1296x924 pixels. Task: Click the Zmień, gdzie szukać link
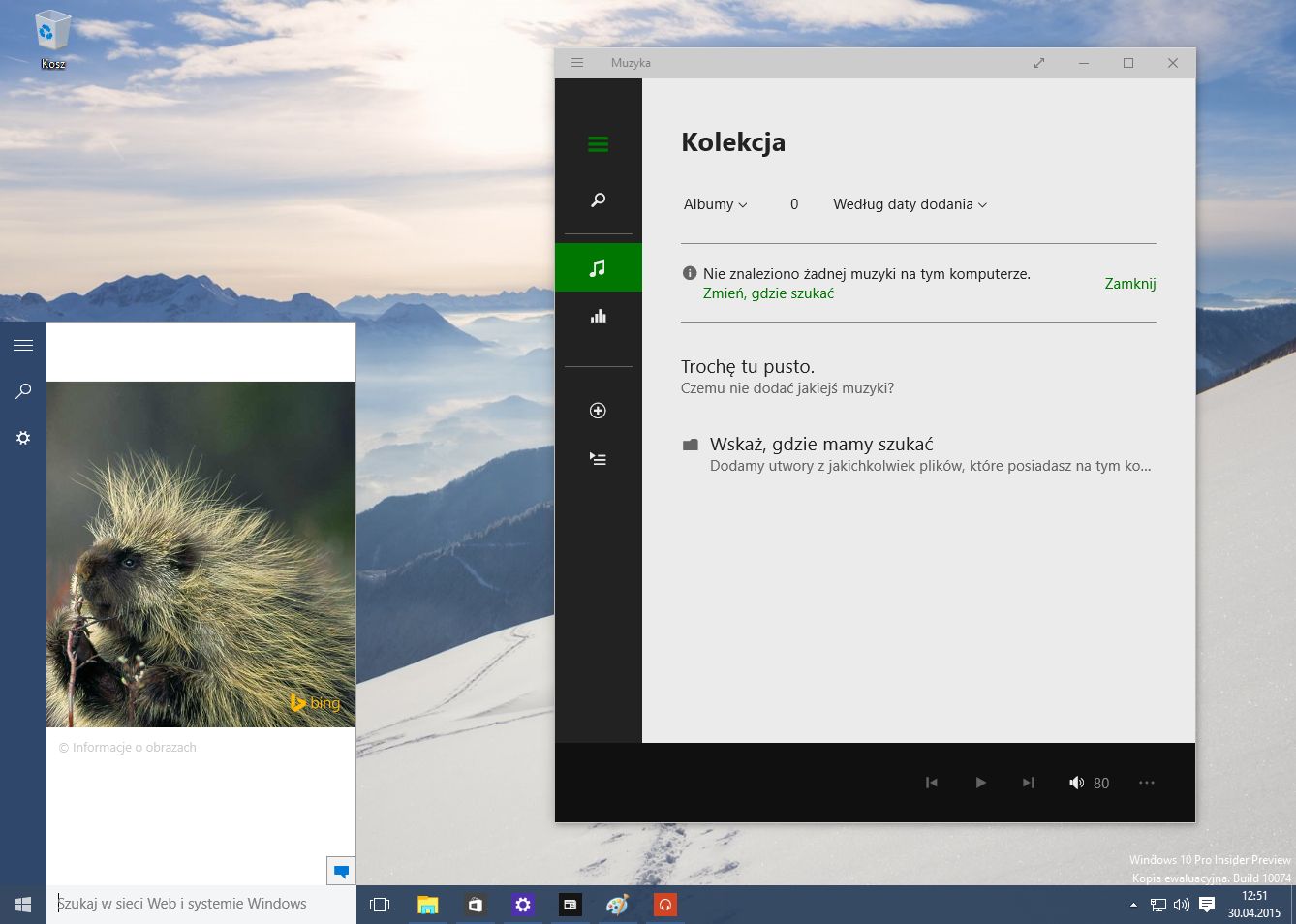point(768,293)
